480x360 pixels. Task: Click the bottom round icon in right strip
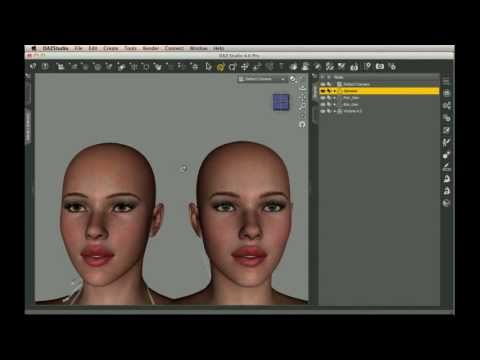(446, 203)
